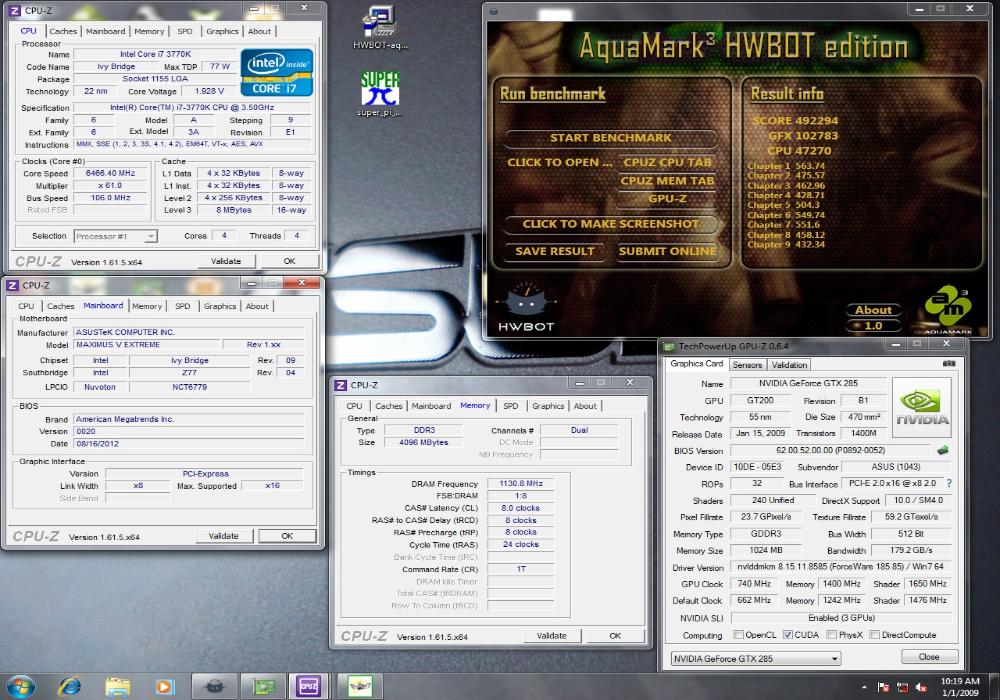The height and width of the screenshot is (700, 1000).
Task: Click taskbar clock showing 10:19 AM
Action: click(959, 687)
